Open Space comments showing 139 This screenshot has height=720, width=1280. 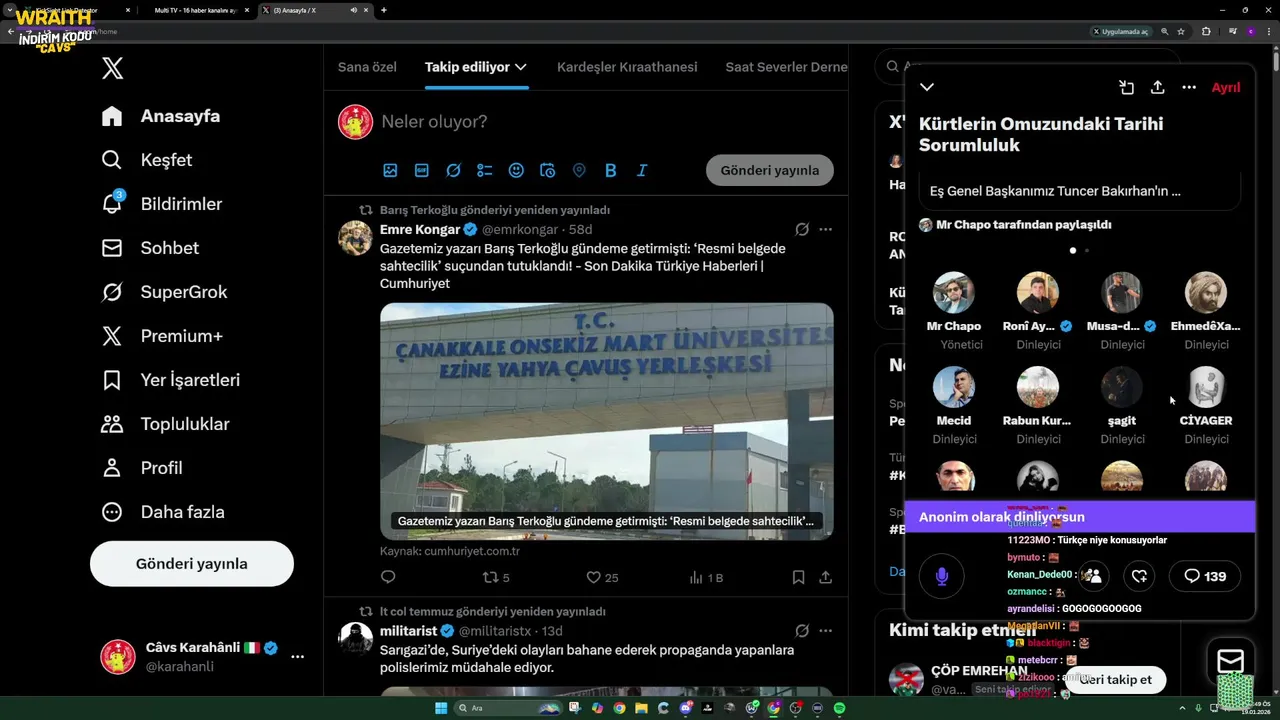click(1204, 576)
